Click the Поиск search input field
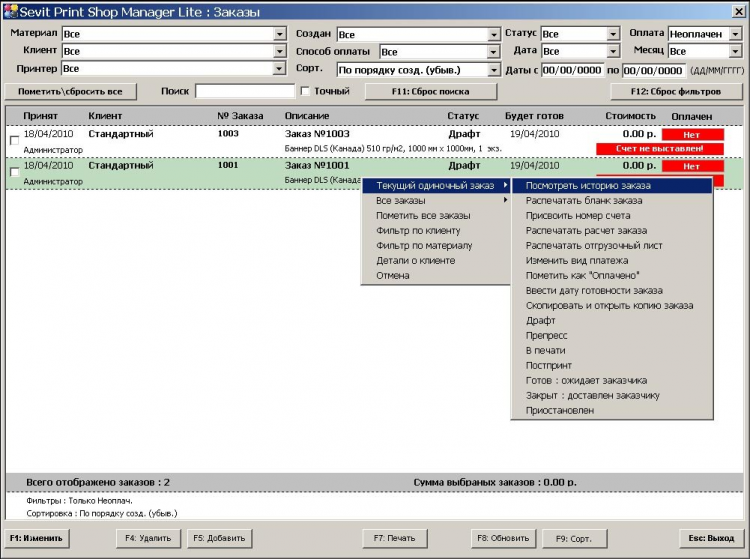This screenshot has height=559, width=750. [x=244, y=91]
